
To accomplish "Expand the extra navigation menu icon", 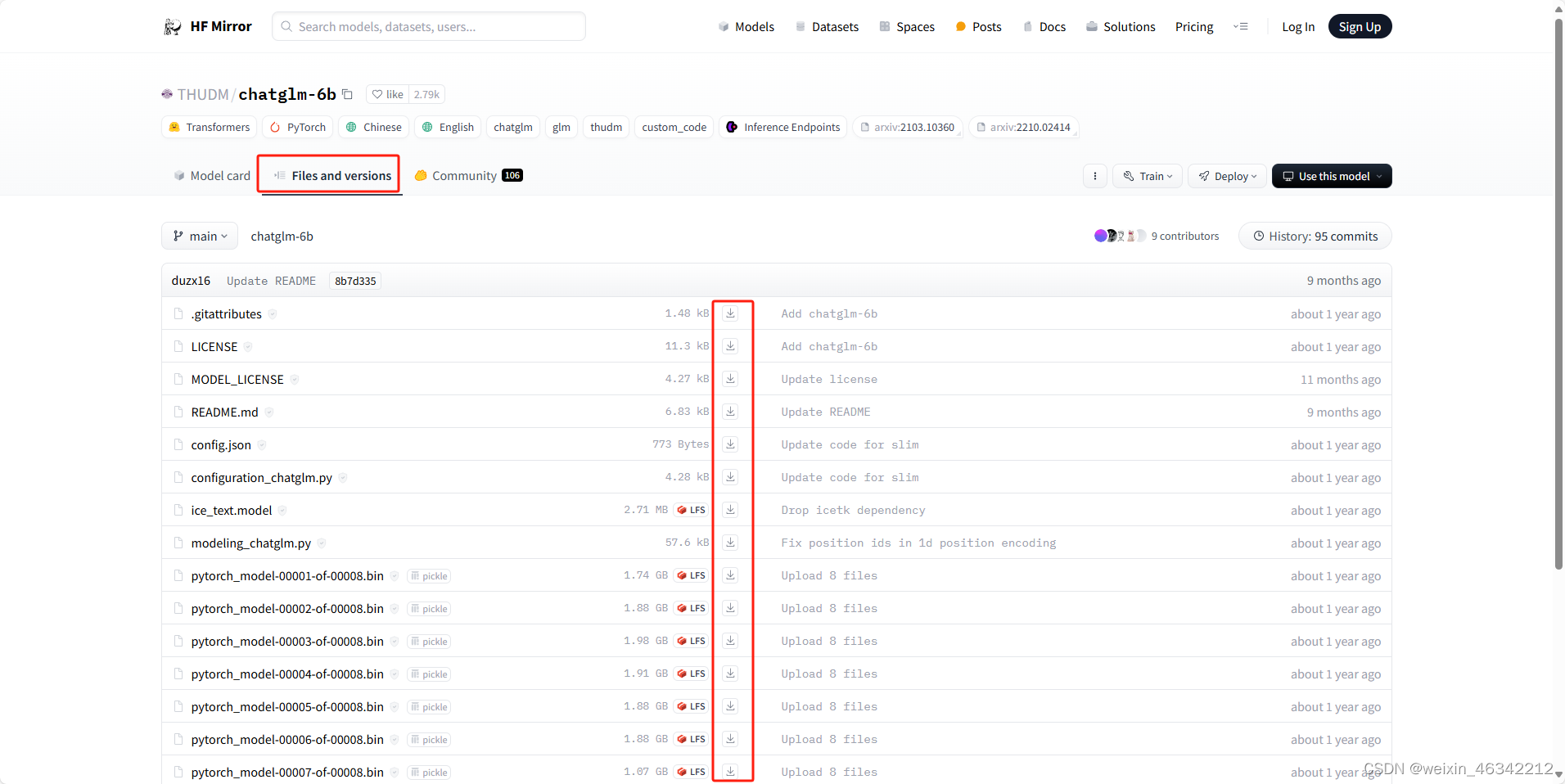I will click(x=1241, y=26).
